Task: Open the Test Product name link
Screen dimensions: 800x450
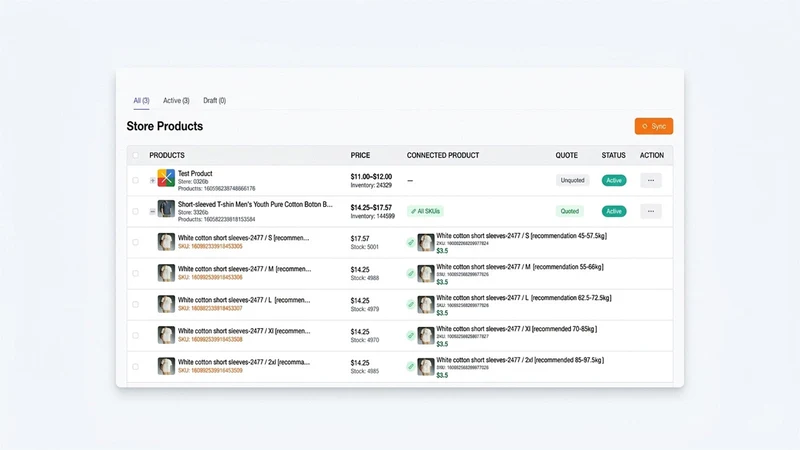Action: point(195,173)
